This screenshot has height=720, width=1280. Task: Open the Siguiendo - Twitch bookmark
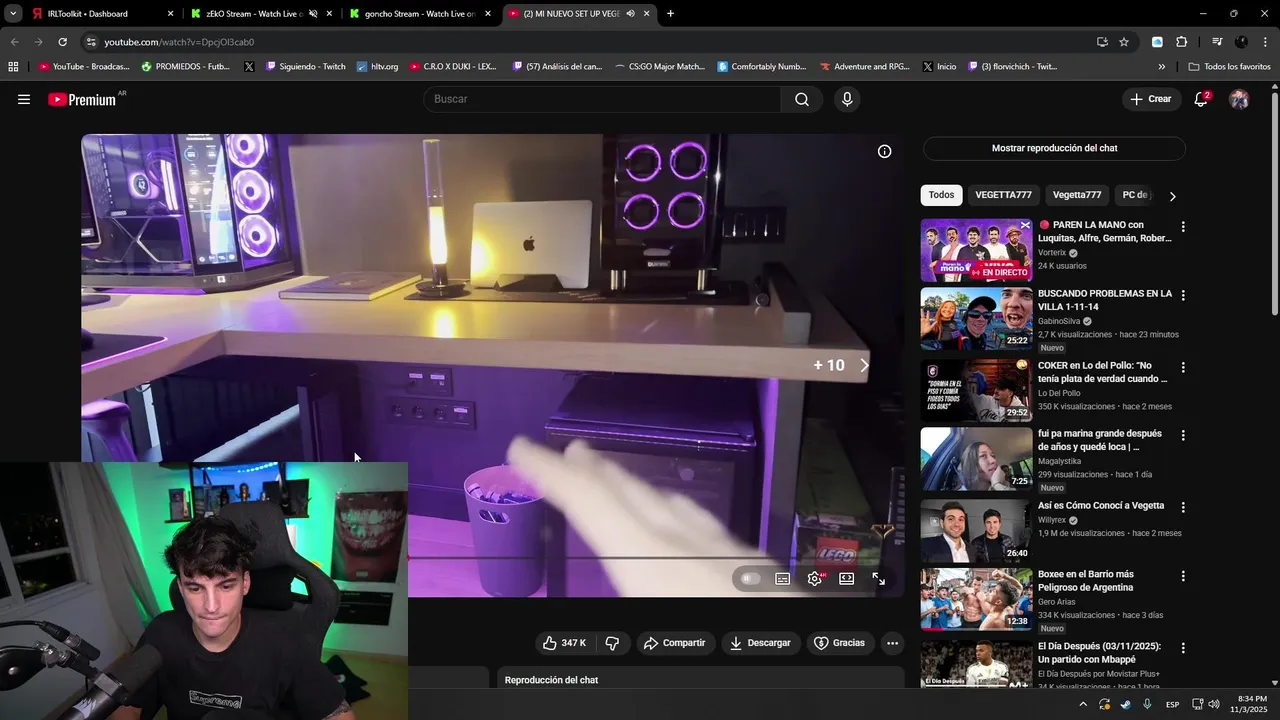tap(306, 67)
